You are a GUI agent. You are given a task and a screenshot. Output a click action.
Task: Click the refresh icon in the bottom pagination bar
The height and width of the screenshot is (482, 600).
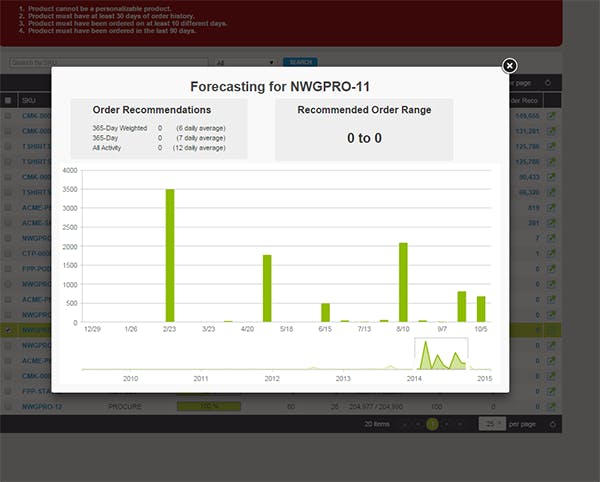tap(552, 425)
